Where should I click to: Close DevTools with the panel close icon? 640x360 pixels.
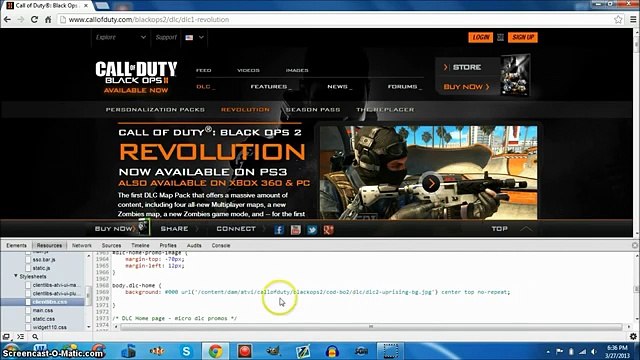635,245
